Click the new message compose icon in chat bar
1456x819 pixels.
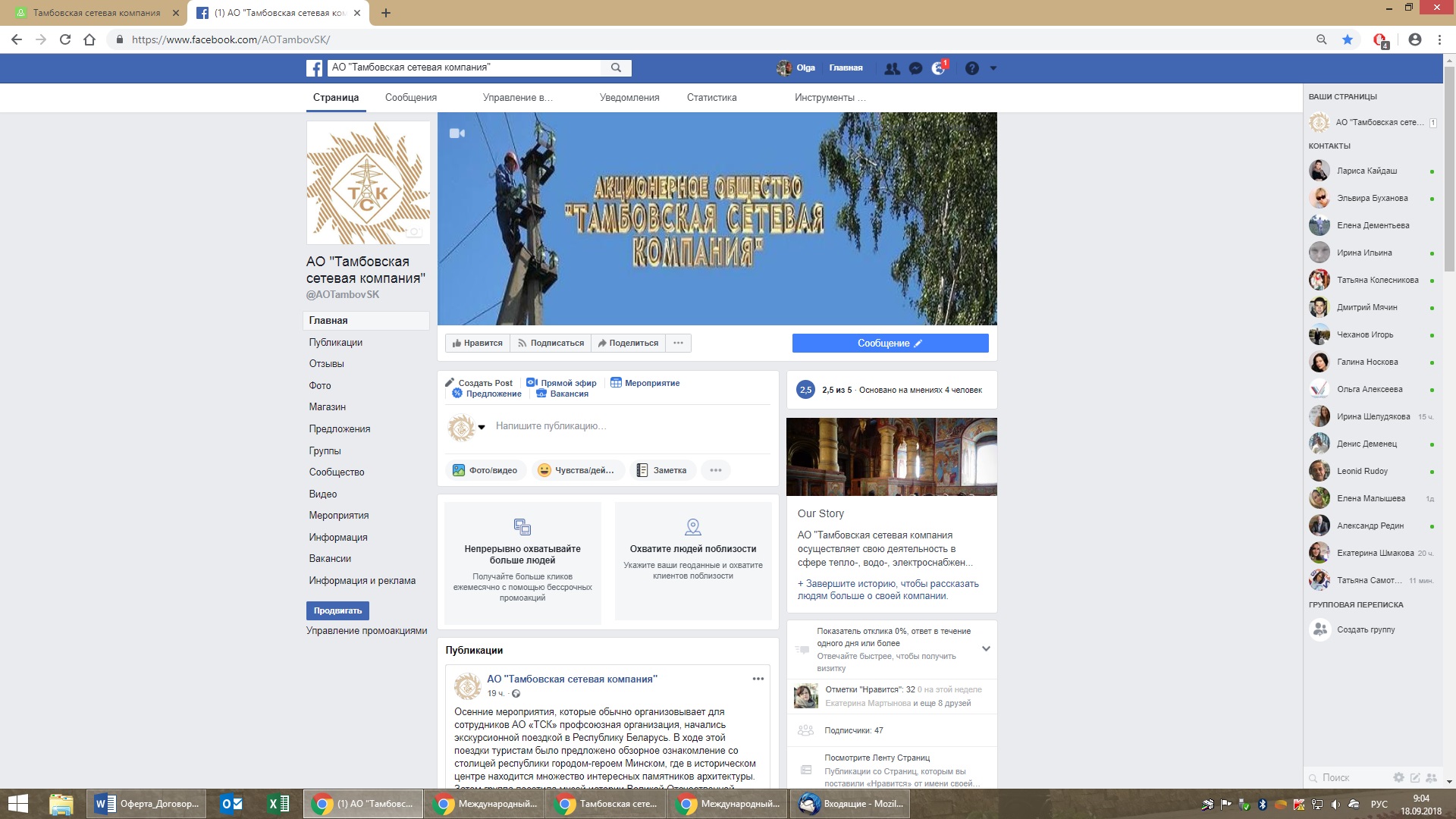[x=1415, y=777]
